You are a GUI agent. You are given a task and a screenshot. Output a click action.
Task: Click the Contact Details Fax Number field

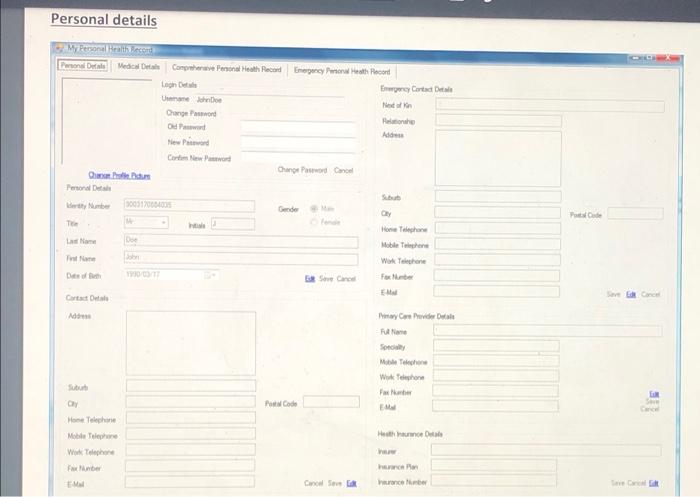pyautogui.click(x=190, y=466)
